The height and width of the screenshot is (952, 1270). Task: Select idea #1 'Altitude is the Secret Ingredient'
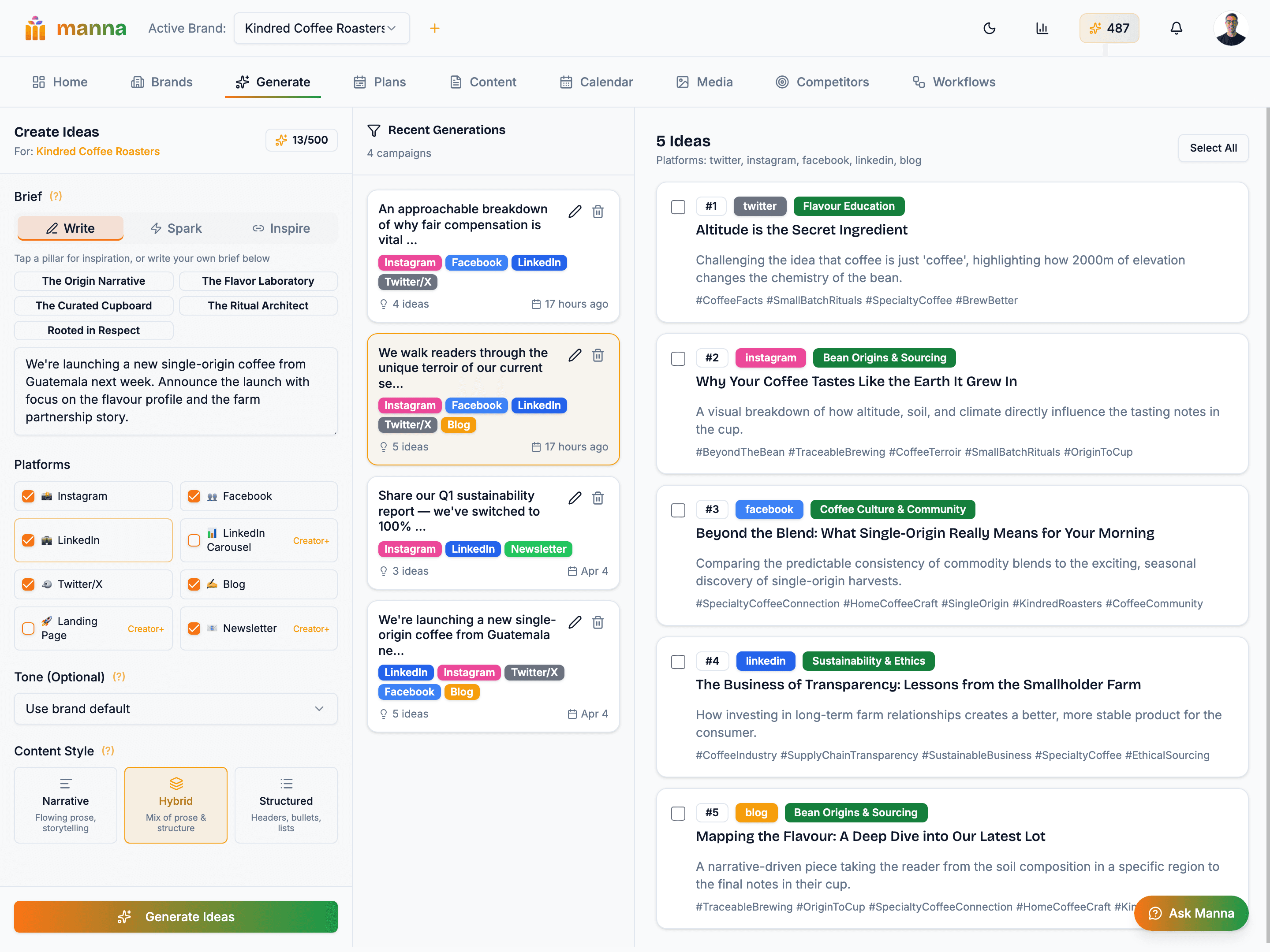tap(678, 207)
